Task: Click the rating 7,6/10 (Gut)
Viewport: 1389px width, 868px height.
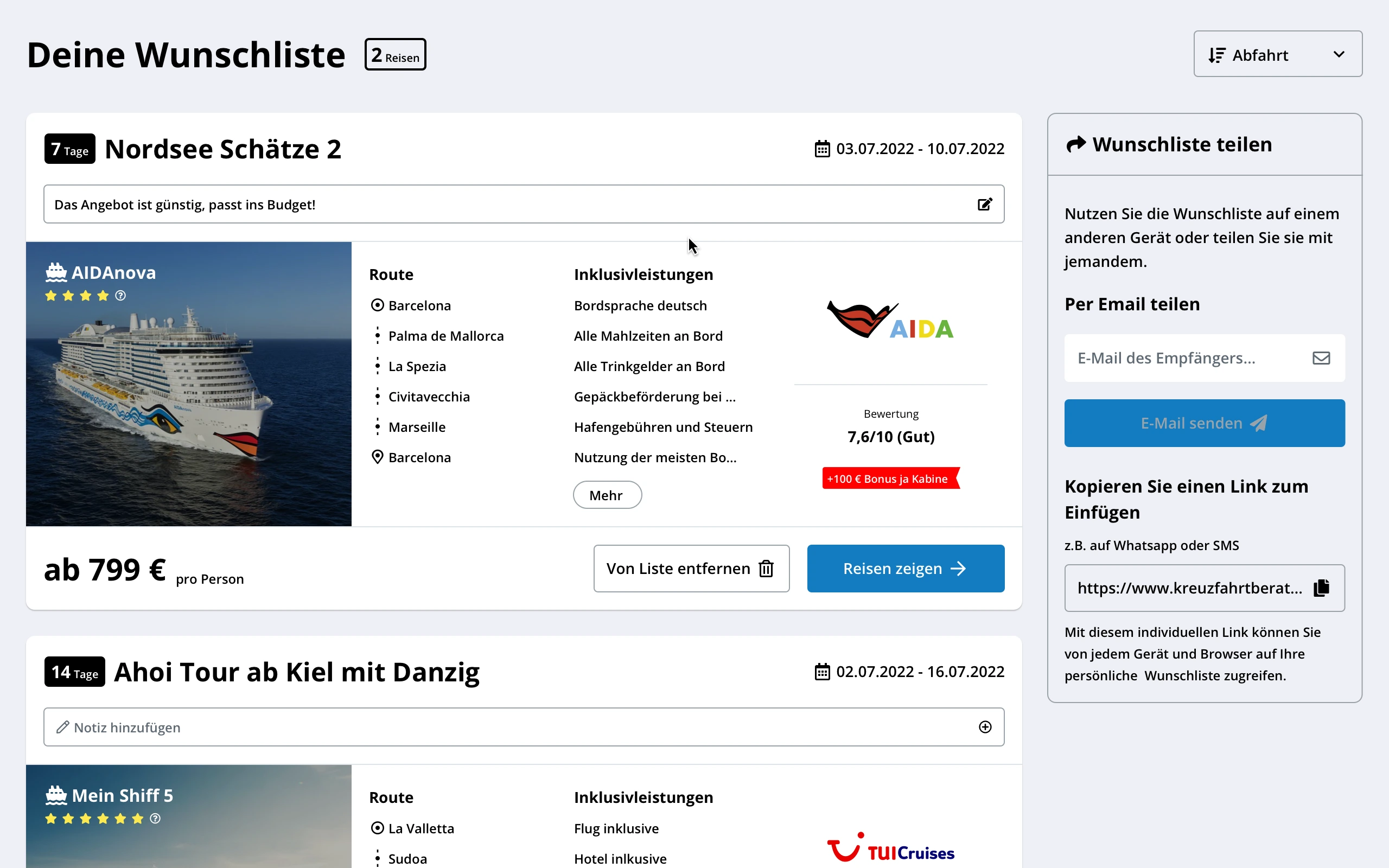Action: (891, 437)
